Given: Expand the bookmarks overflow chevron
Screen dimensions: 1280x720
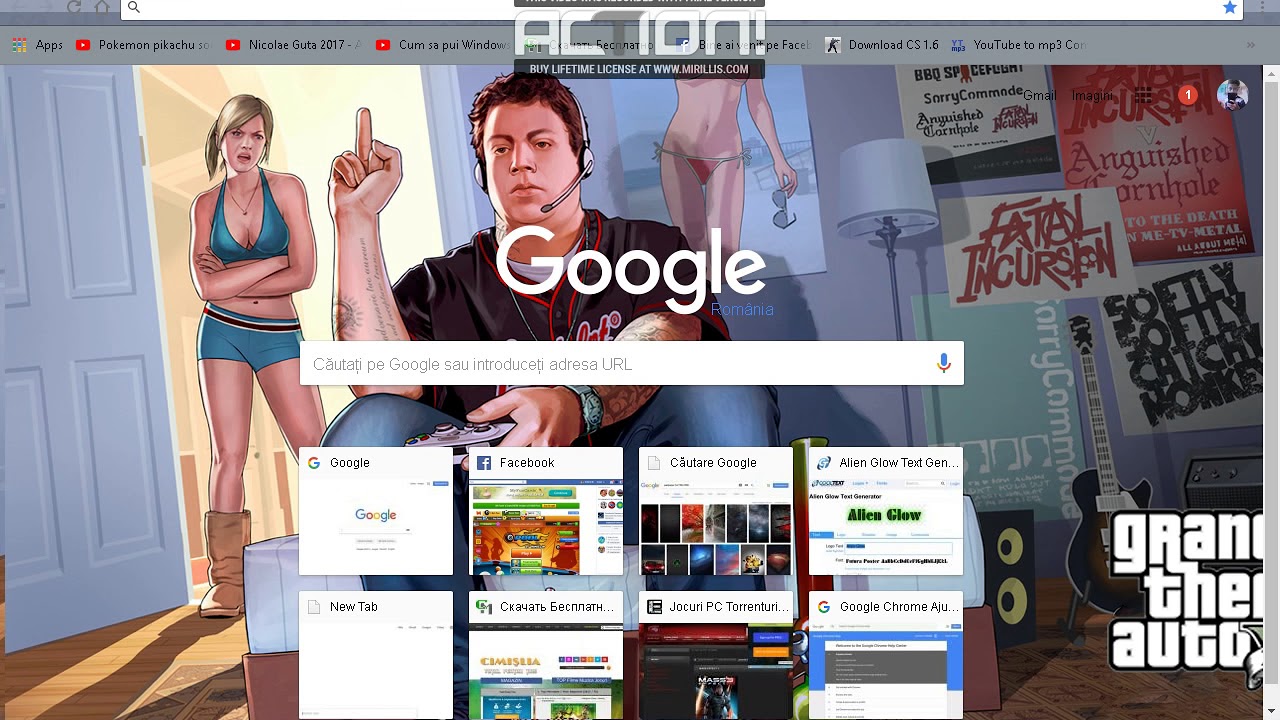Looking at the screenshot, I should [1250, 45].
